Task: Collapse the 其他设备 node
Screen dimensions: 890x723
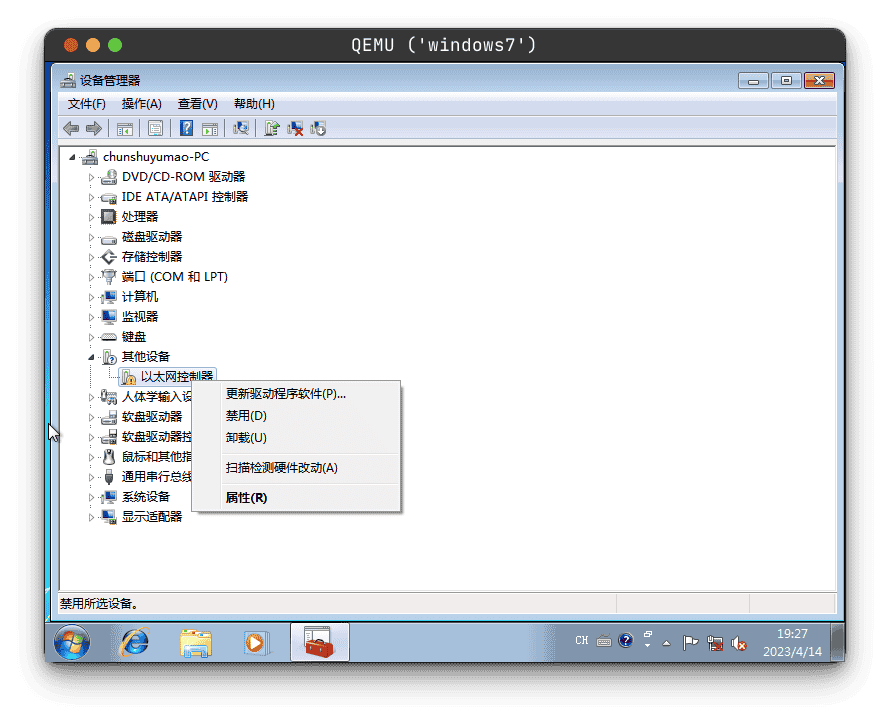Action: (x=91, y=357)
